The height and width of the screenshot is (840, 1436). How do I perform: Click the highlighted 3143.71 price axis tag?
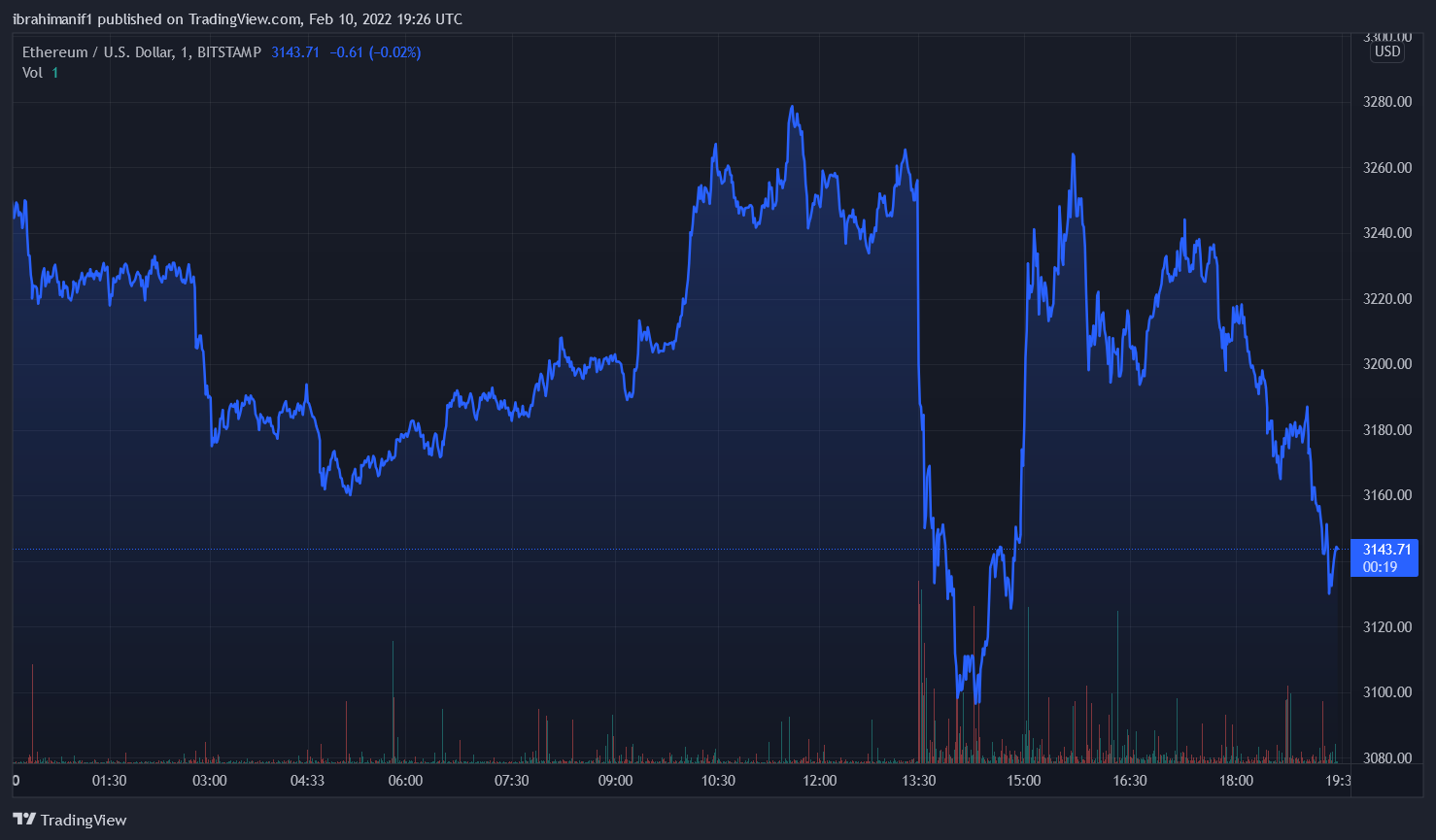pyautogui.click(x=1386, y=550)
